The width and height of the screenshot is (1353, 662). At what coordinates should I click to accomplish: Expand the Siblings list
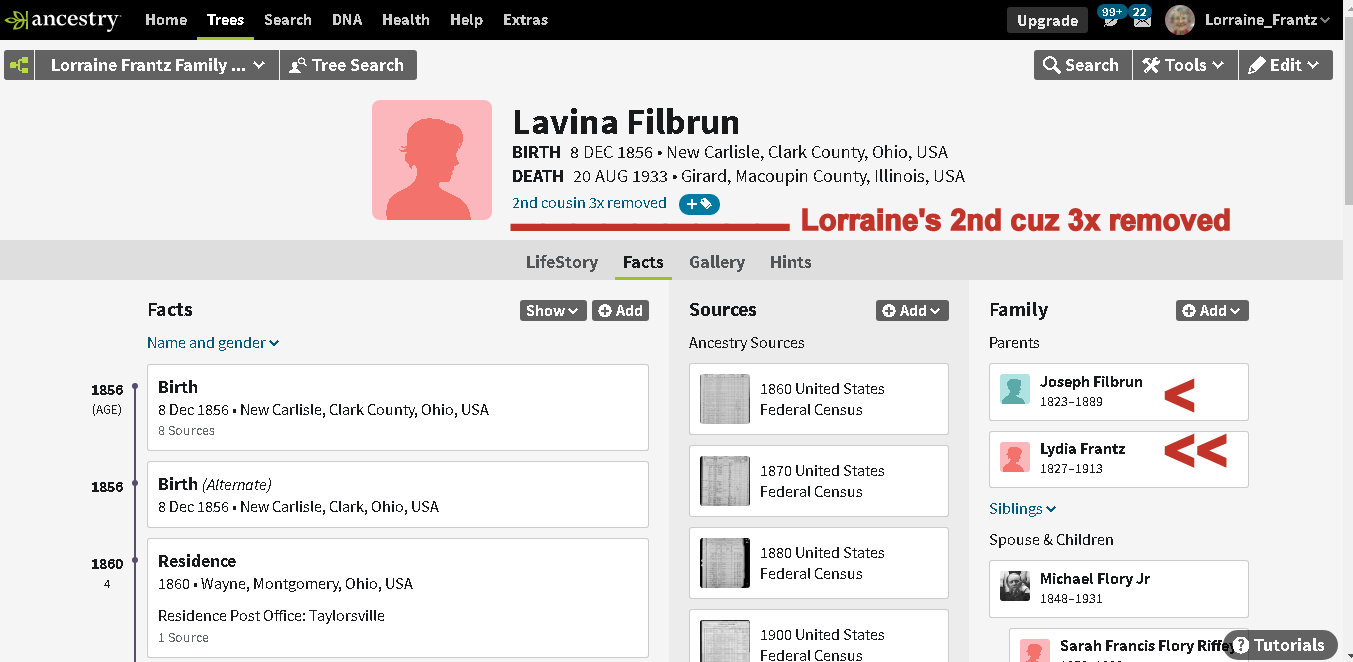coord(1022,509)
